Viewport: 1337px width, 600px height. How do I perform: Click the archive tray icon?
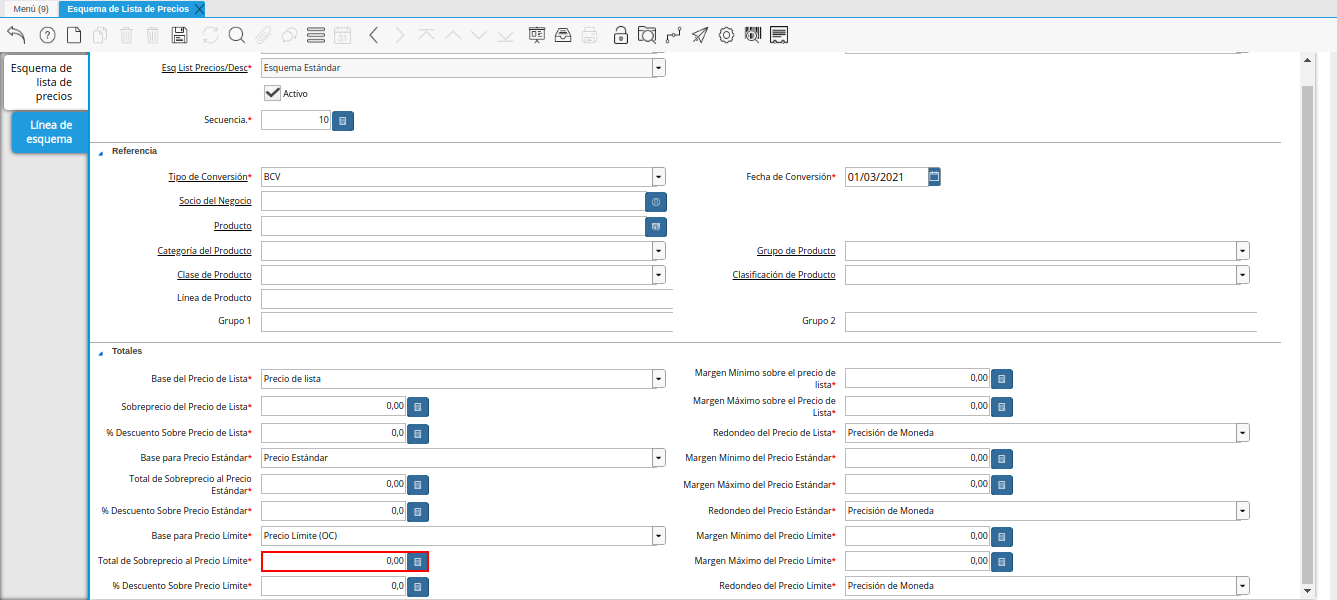click(563, 35)
